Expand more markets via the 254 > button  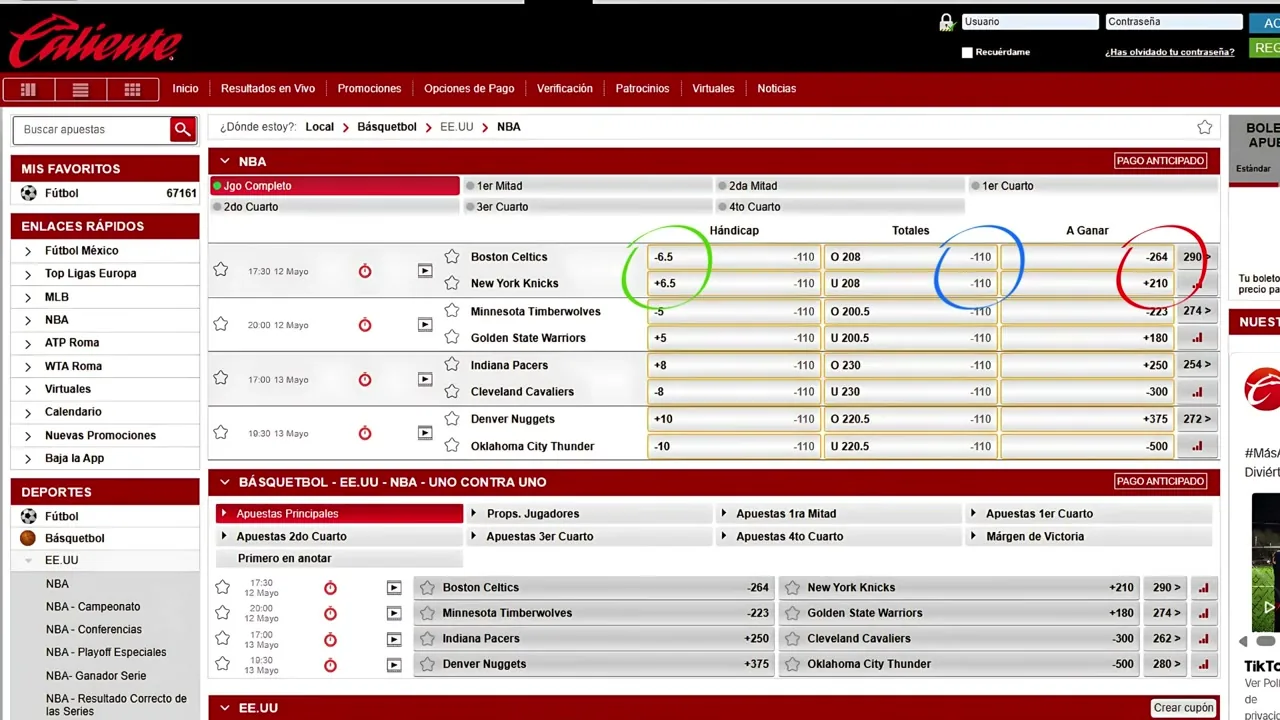click(1197, 365)
